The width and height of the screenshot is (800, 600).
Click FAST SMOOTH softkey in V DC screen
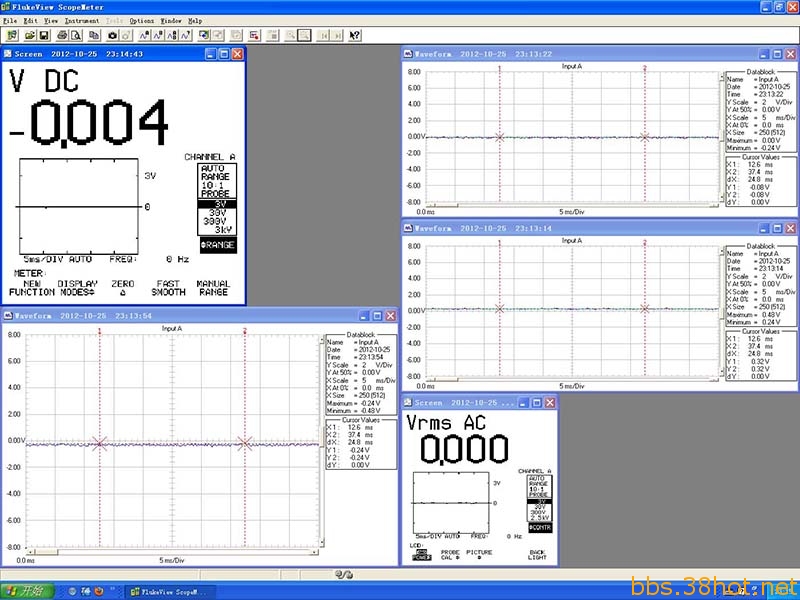168,288
